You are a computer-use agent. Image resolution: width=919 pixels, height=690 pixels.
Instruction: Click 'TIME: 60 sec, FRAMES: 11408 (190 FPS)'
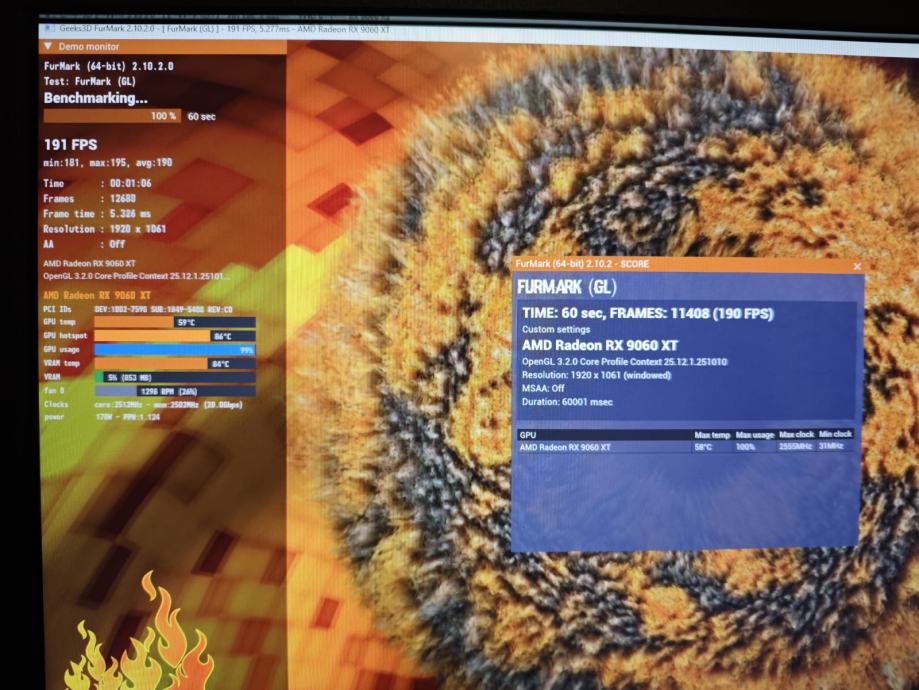click(648, 314)
